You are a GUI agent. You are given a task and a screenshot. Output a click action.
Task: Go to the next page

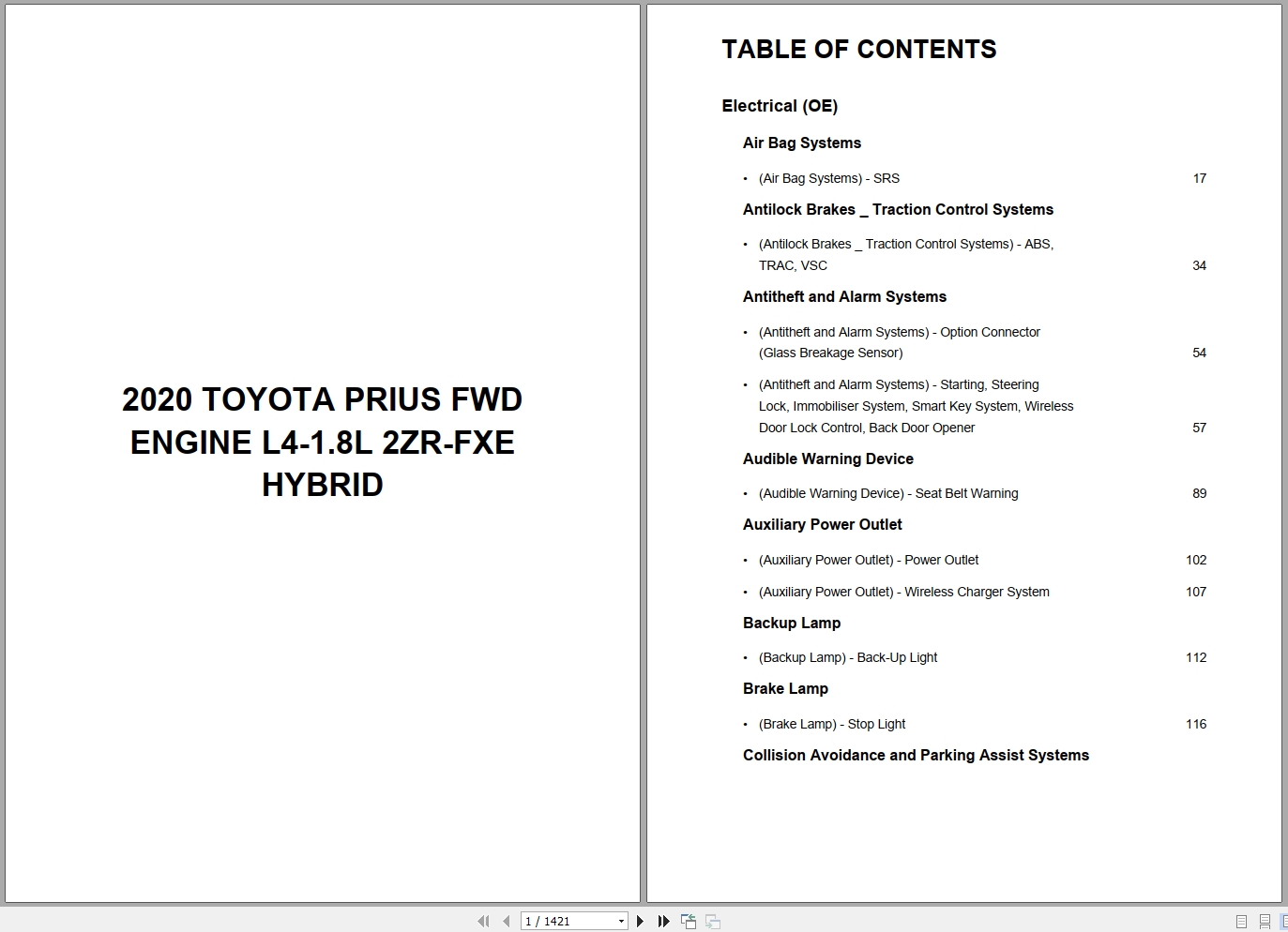tap(640, 921)
